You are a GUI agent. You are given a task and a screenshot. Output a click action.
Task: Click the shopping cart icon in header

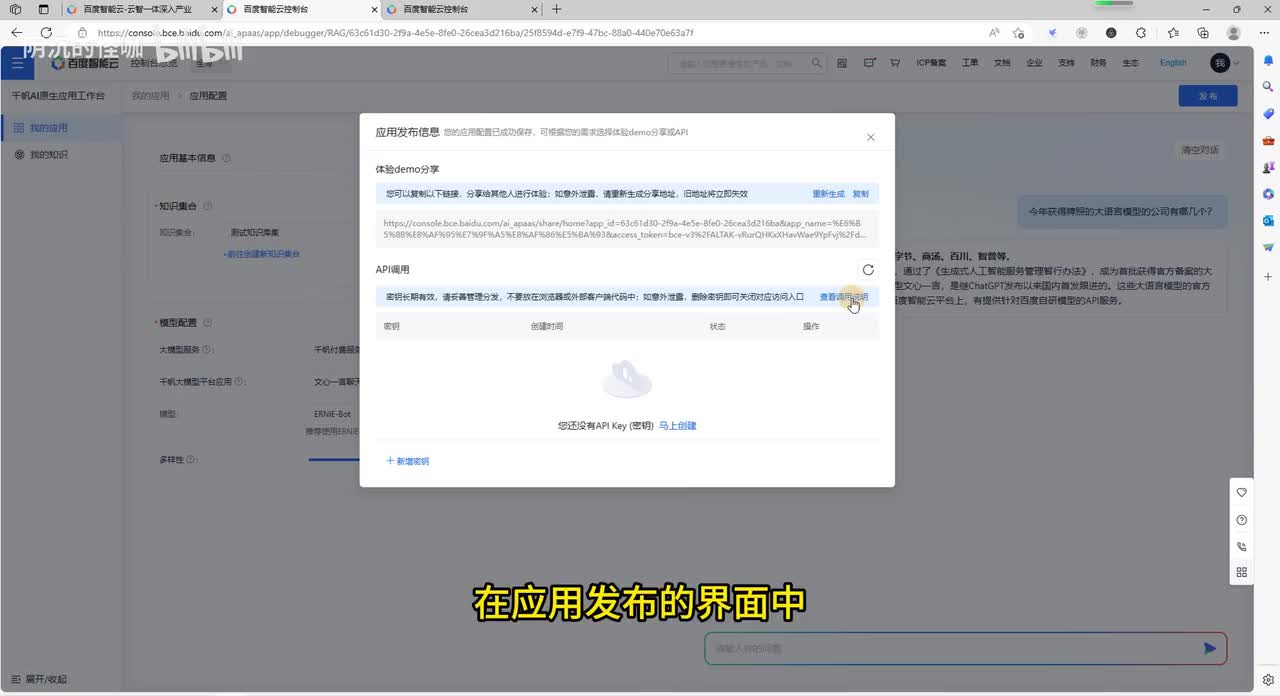[x=893, y=63]
